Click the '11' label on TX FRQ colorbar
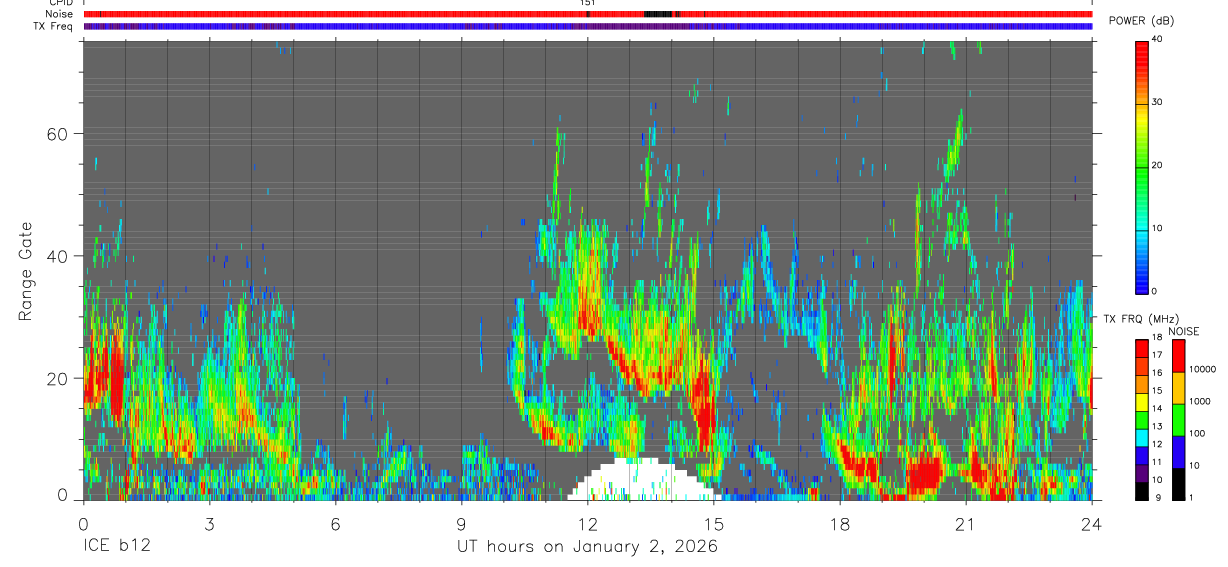1228x567 pixels. [x=1157, y=463]
